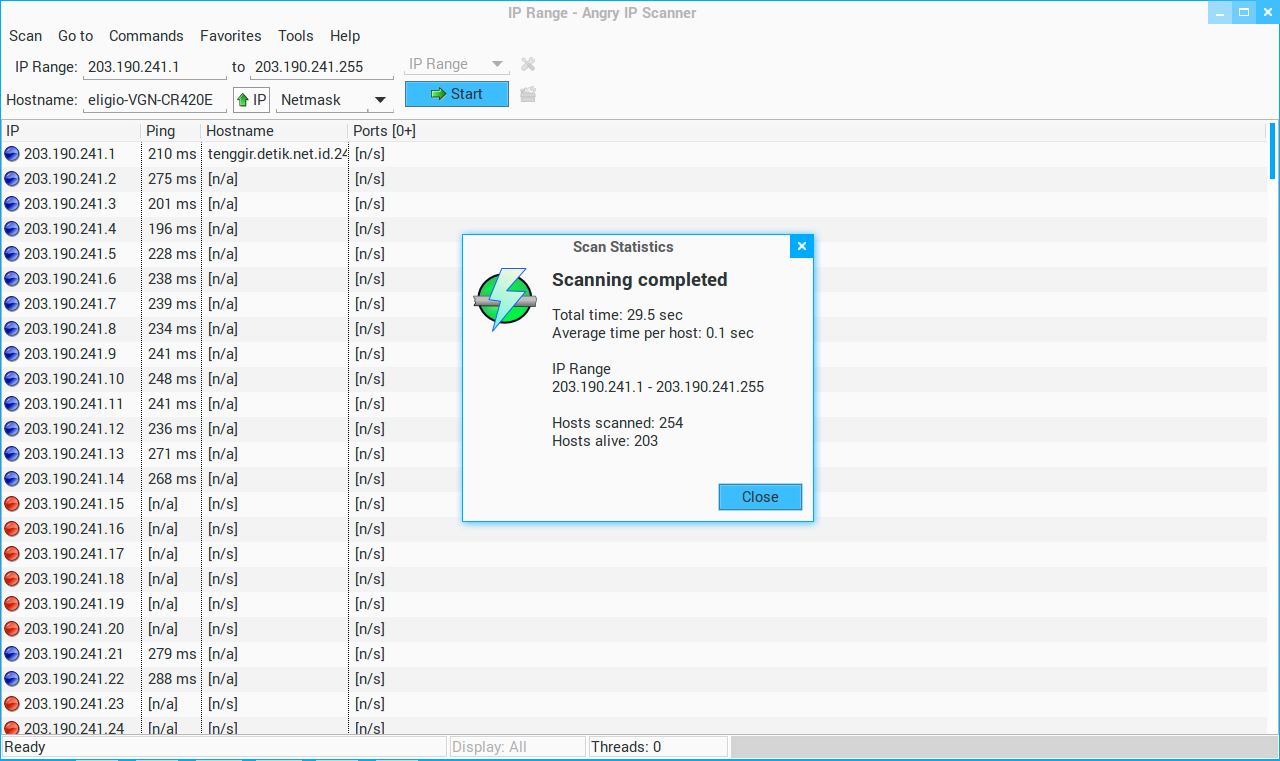
Task: Select IP text 203.190.241.19
Action: (74, 604)
